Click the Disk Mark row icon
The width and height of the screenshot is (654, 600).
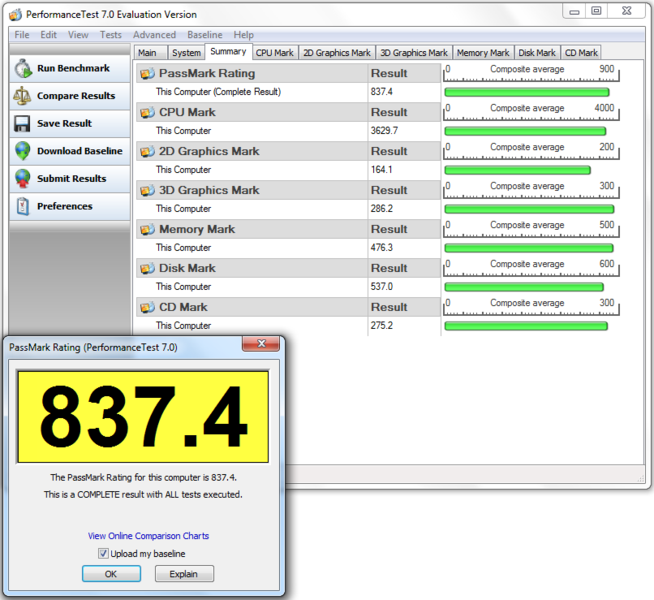pyautogui.click(x=147, y=269)
